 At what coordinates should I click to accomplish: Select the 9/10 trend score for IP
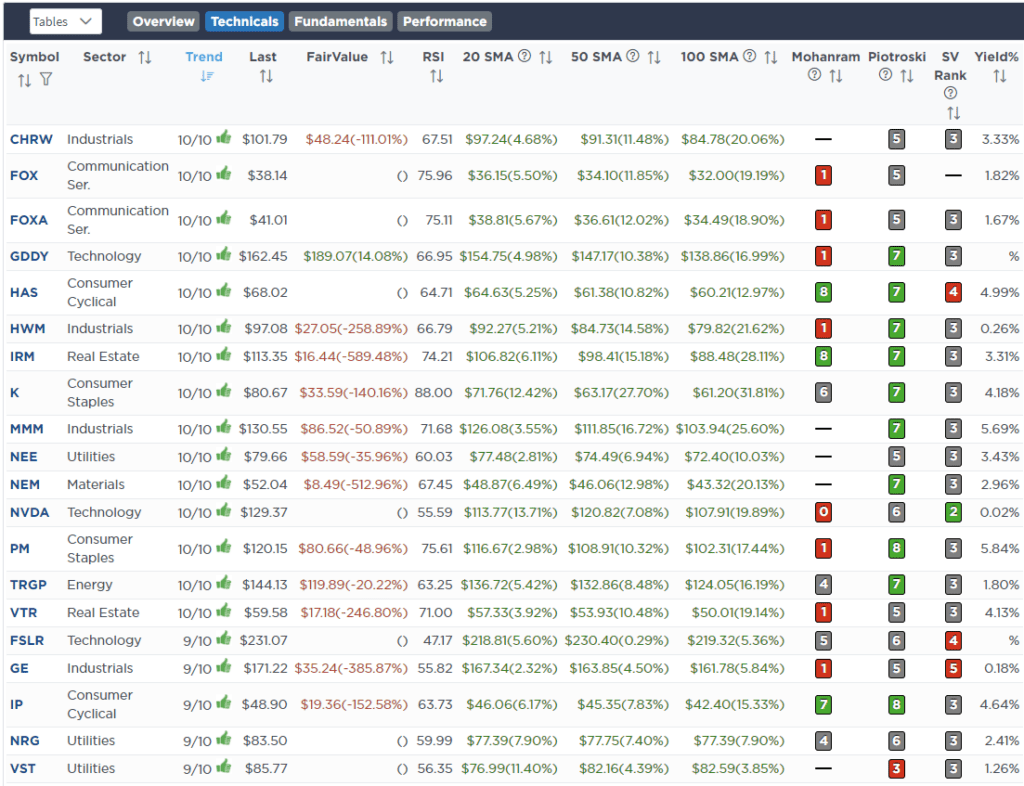[197, 705]
